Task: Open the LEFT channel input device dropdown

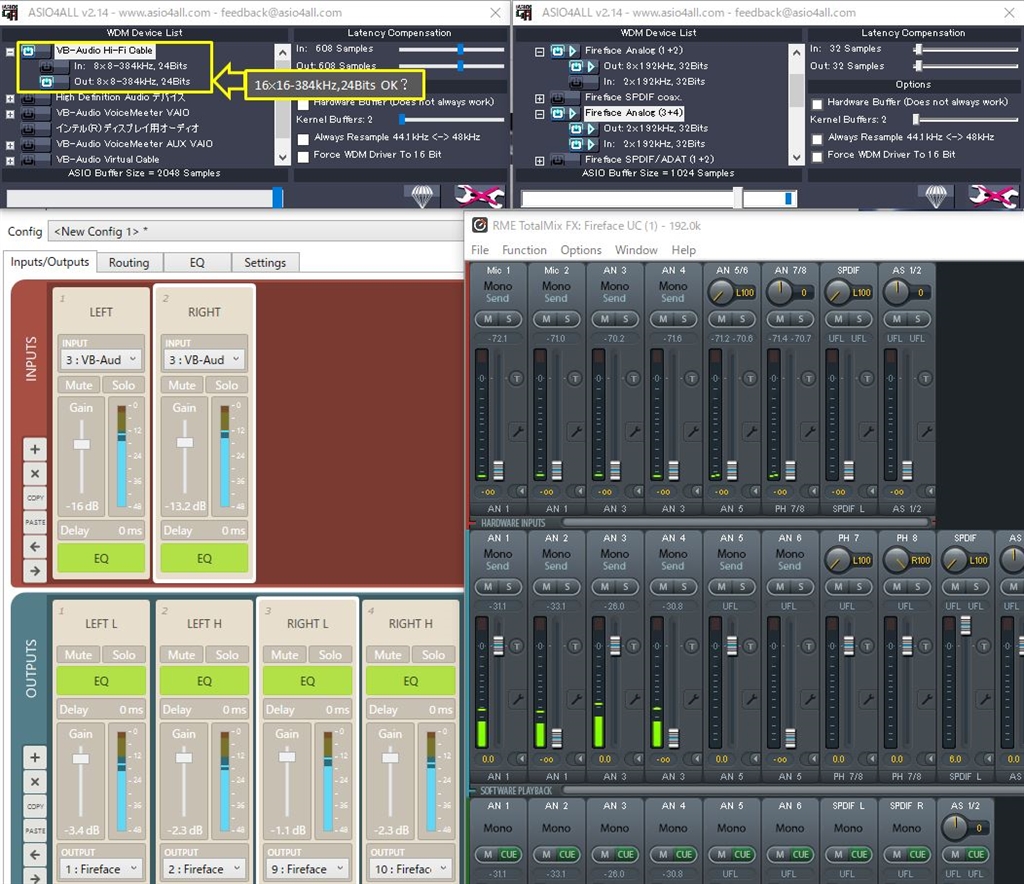Action: [101, 359]
